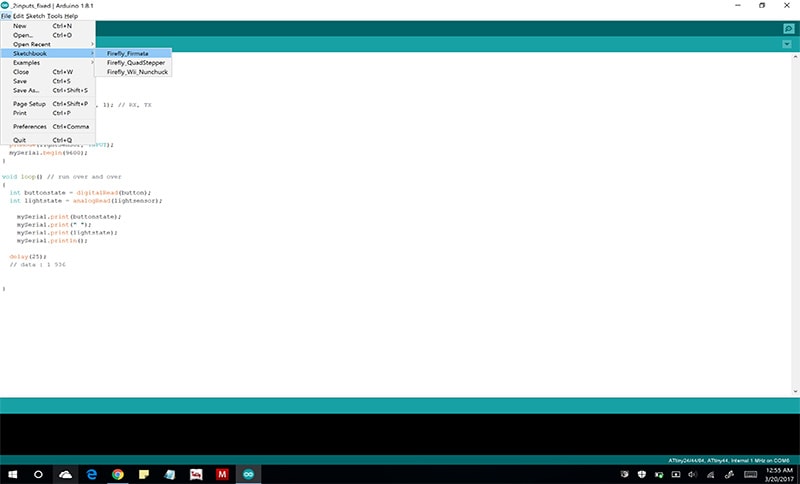Click the editor scrollbar down arrow
The width and height of the screenshot is (800, 484).
795,392
